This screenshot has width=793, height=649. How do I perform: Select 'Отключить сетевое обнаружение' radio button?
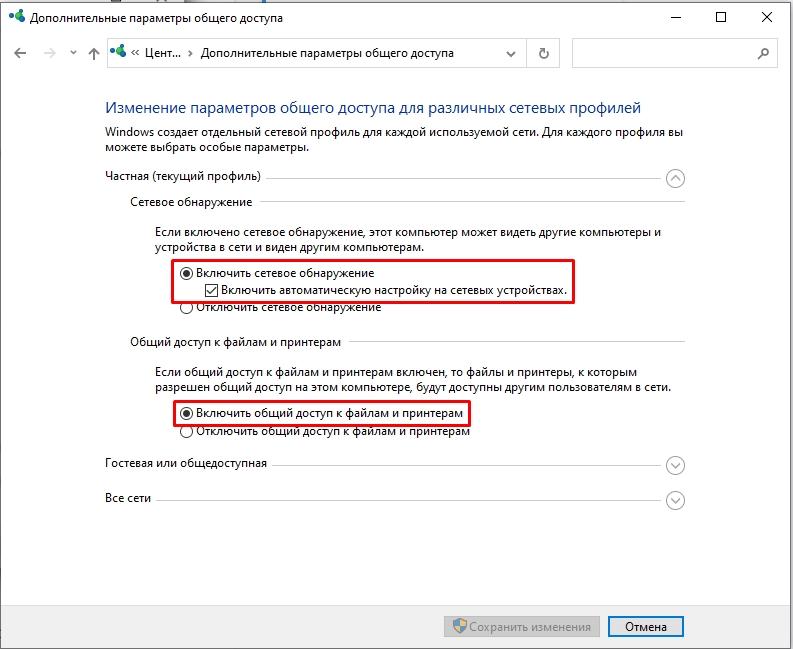[x=186, y=308]
